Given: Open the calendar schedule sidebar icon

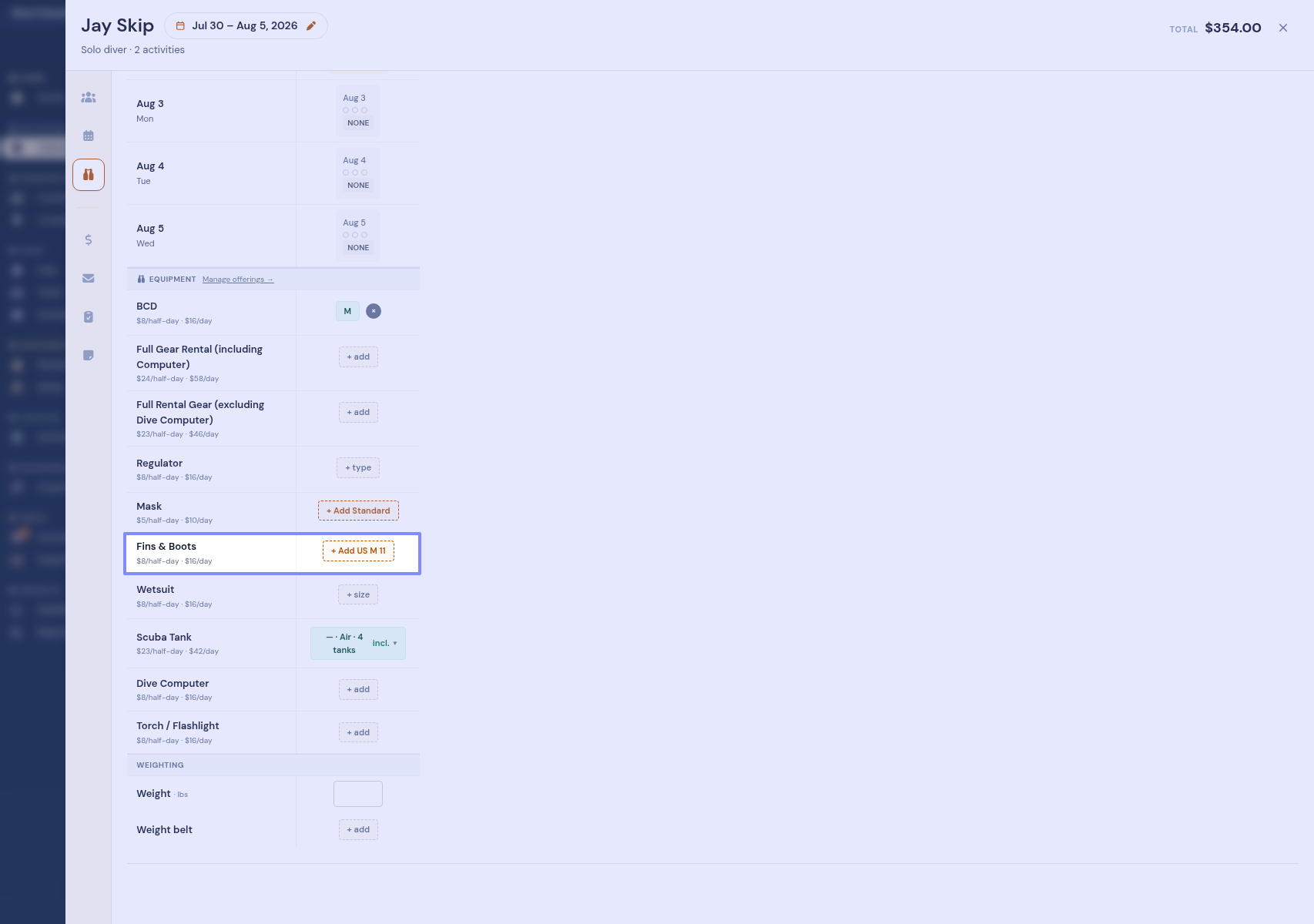Looking at the screenshot, I should point(89,136).
